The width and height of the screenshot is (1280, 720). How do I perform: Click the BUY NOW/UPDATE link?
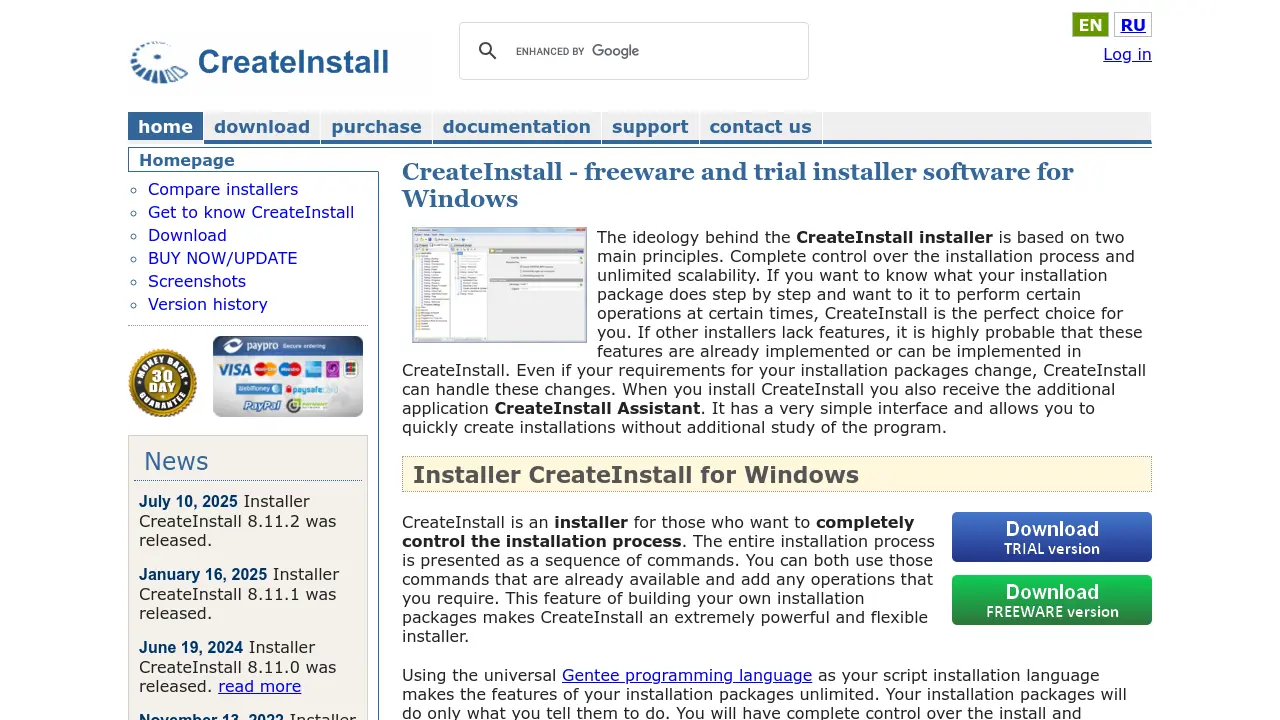click(222, 258)
